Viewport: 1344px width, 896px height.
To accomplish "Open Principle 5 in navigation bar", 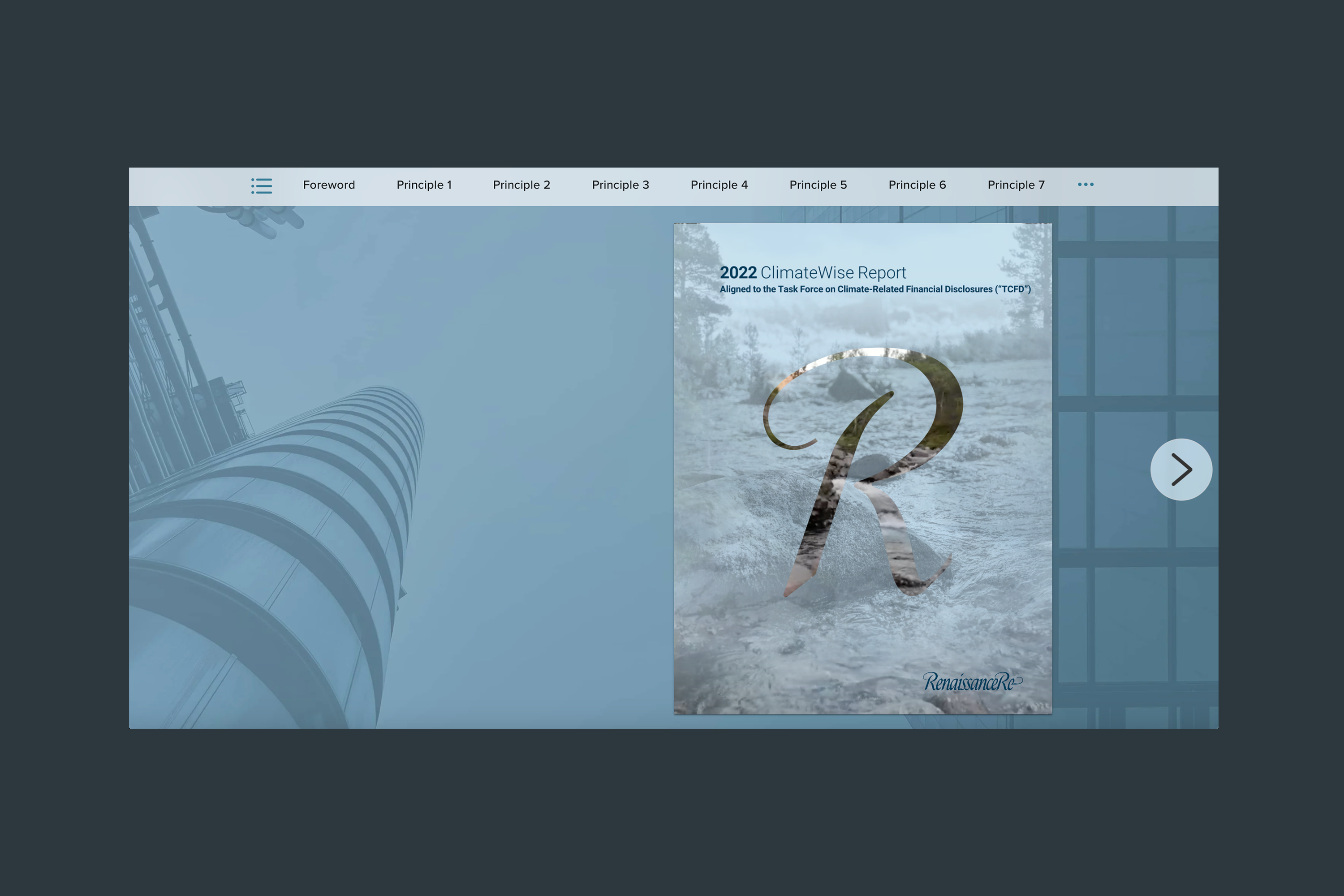I will click(818, 185).
